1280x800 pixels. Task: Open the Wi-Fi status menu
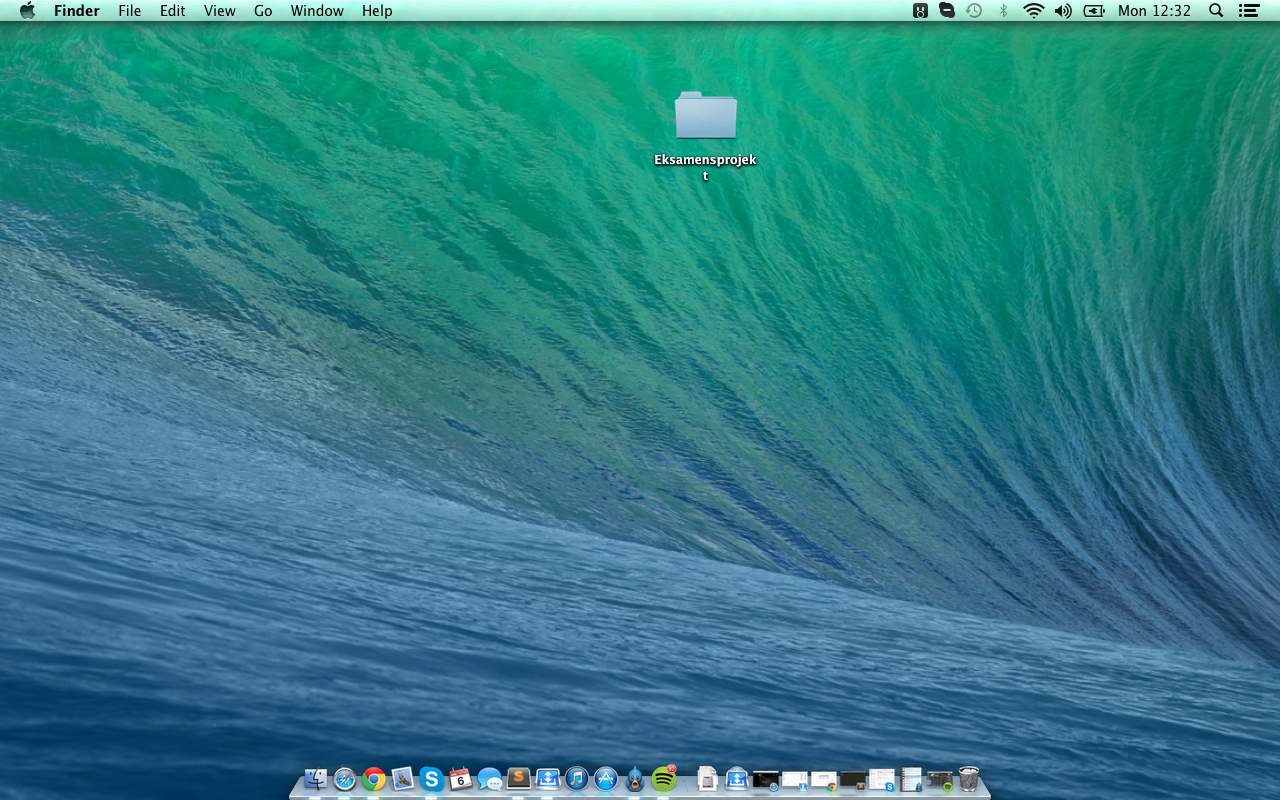tap(1033, 11)
